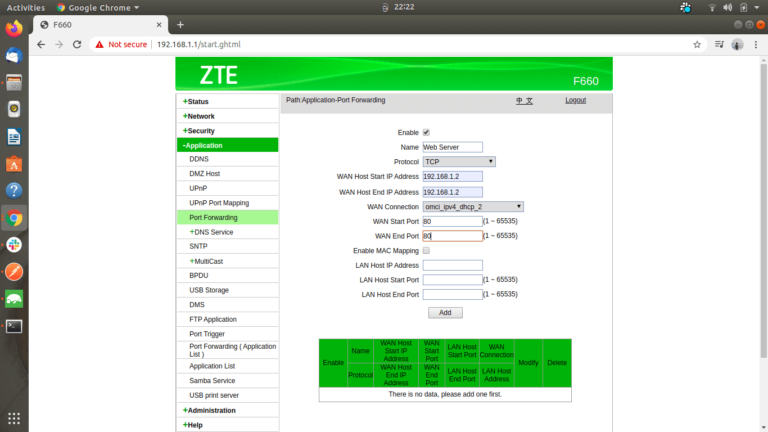Expand the Network menu section
Viewport: 768px width, 432px height.
click(200, 116)
